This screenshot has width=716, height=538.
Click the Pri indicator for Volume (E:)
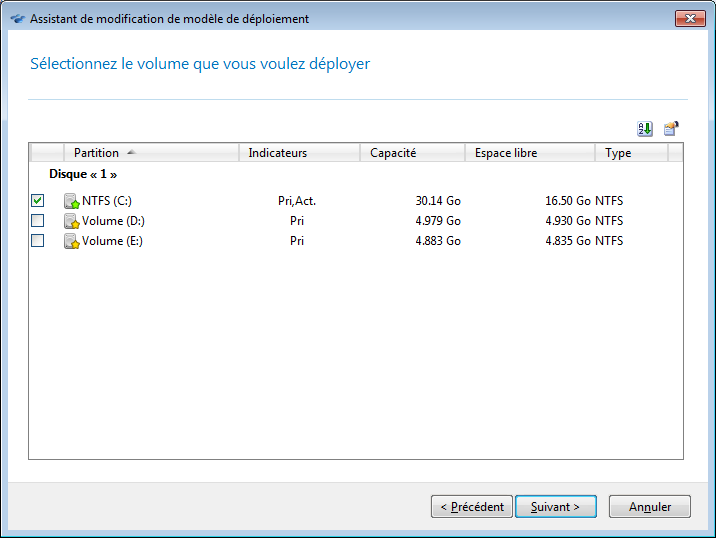pos(297,241)
